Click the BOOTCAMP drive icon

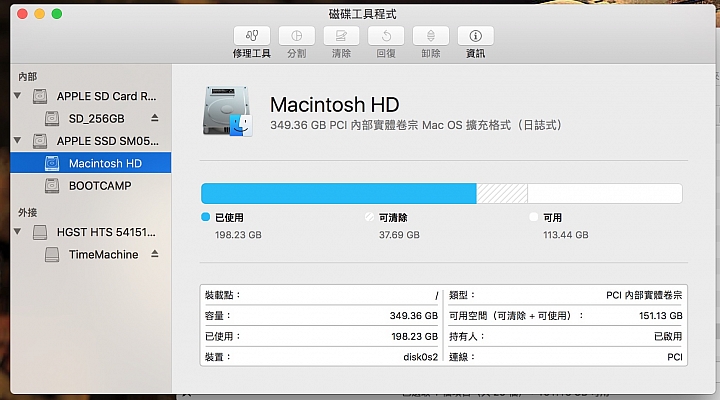coord(52,186)
